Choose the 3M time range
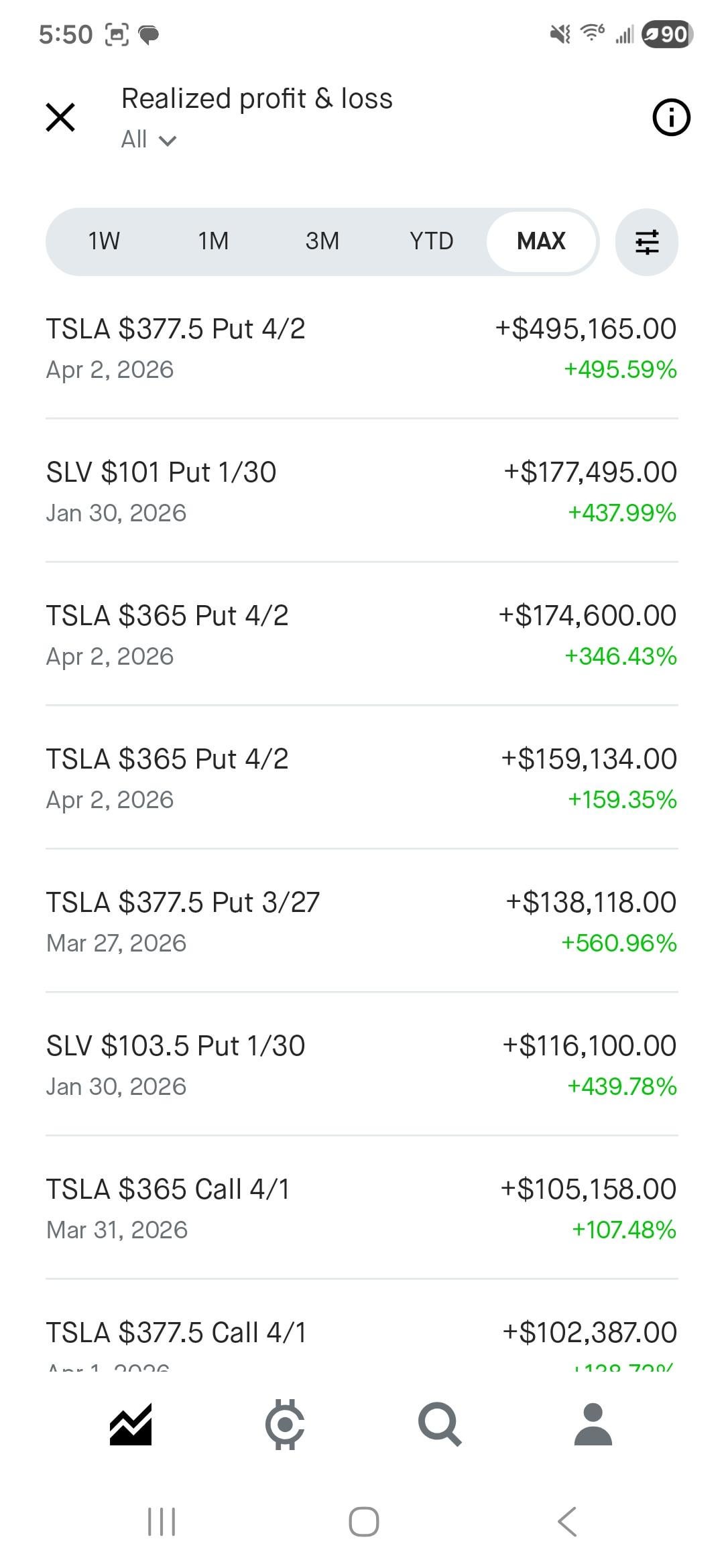Viewport: 724px width, 1568px height. point(322,241)
